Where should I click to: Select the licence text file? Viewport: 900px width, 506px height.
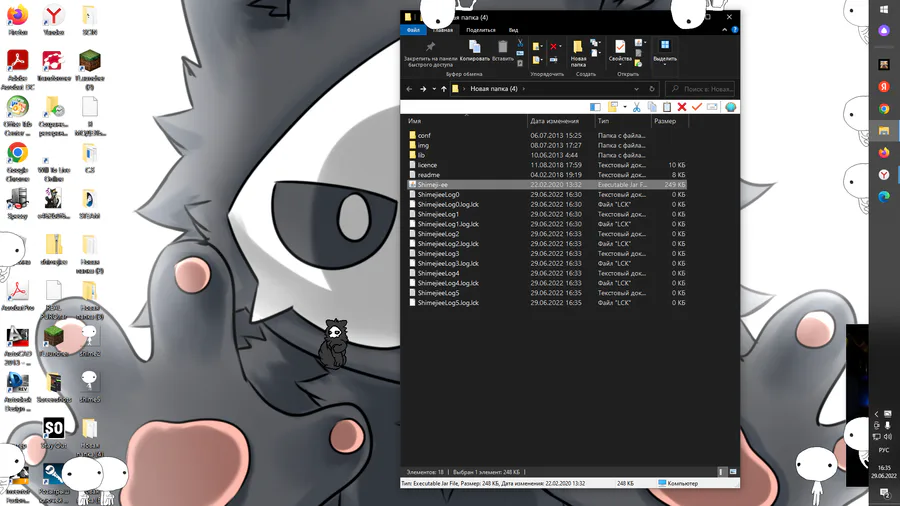[427, 165]
